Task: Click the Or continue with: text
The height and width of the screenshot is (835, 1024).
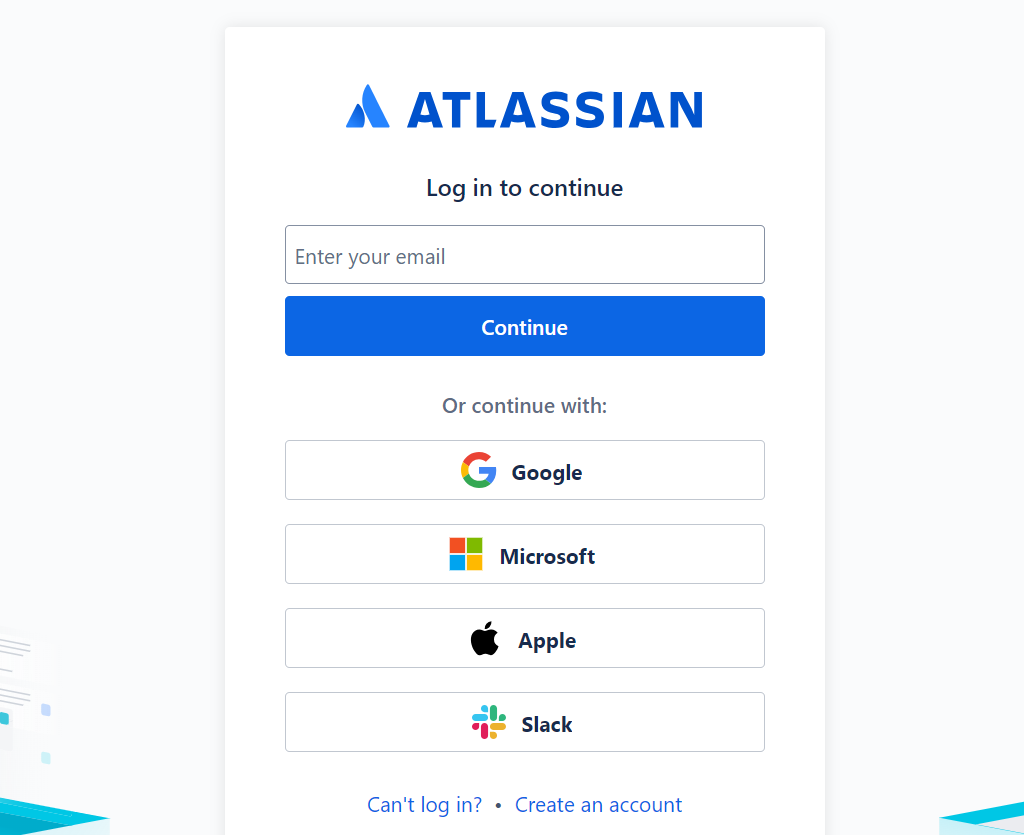Action: (x=524, y=406)
